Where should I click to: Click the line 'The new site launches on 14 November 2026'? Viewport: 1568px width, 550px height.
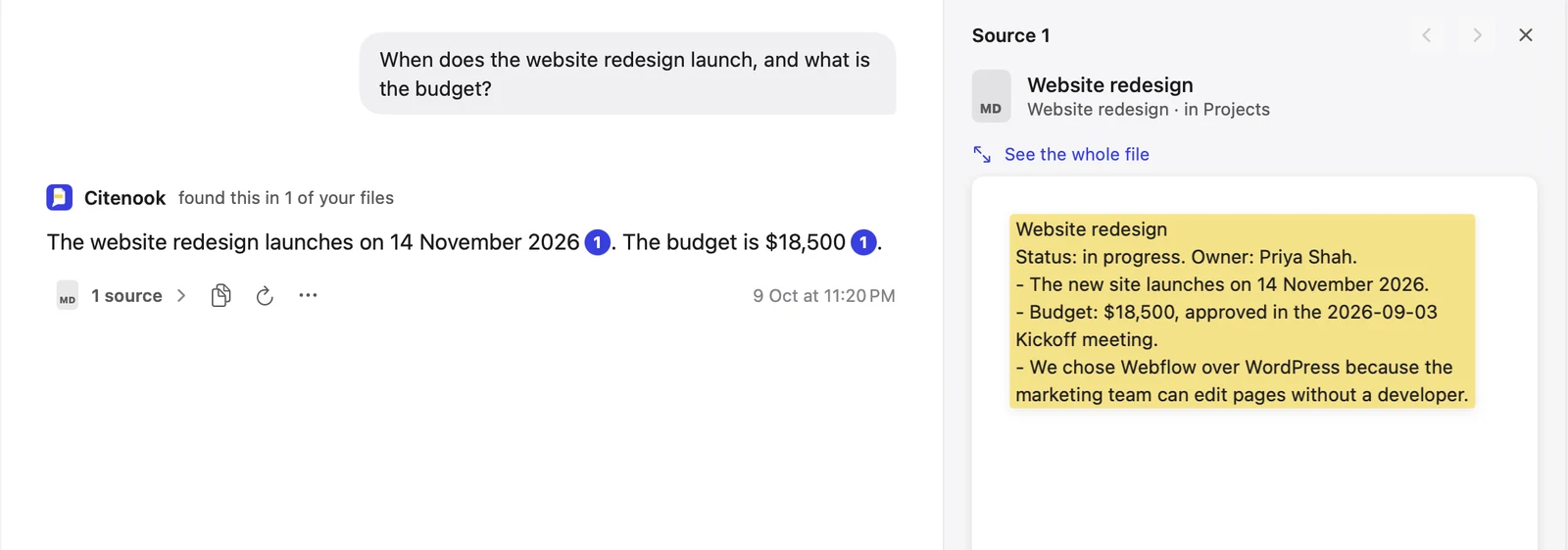[x=1222, y=284]
